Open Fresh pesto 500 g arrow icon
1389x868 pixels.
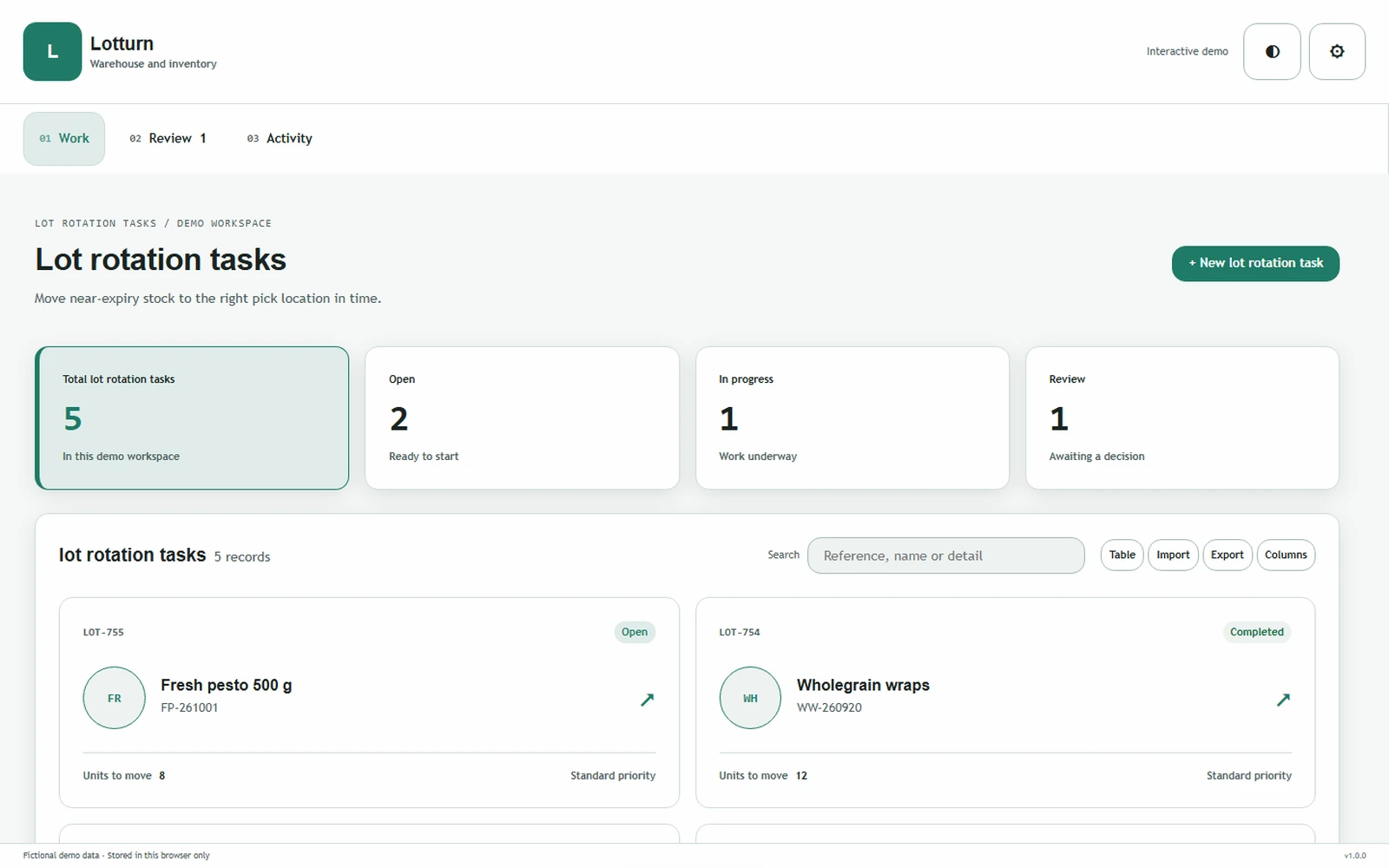tap(647, 699)
